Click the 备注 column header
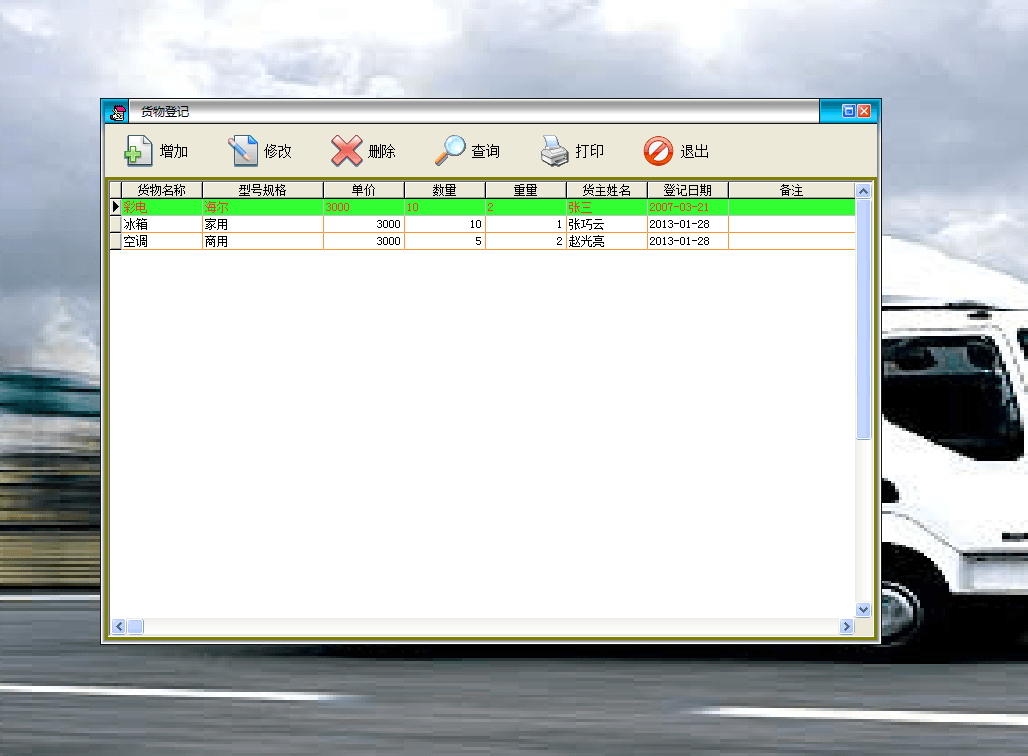 (791, 190)
